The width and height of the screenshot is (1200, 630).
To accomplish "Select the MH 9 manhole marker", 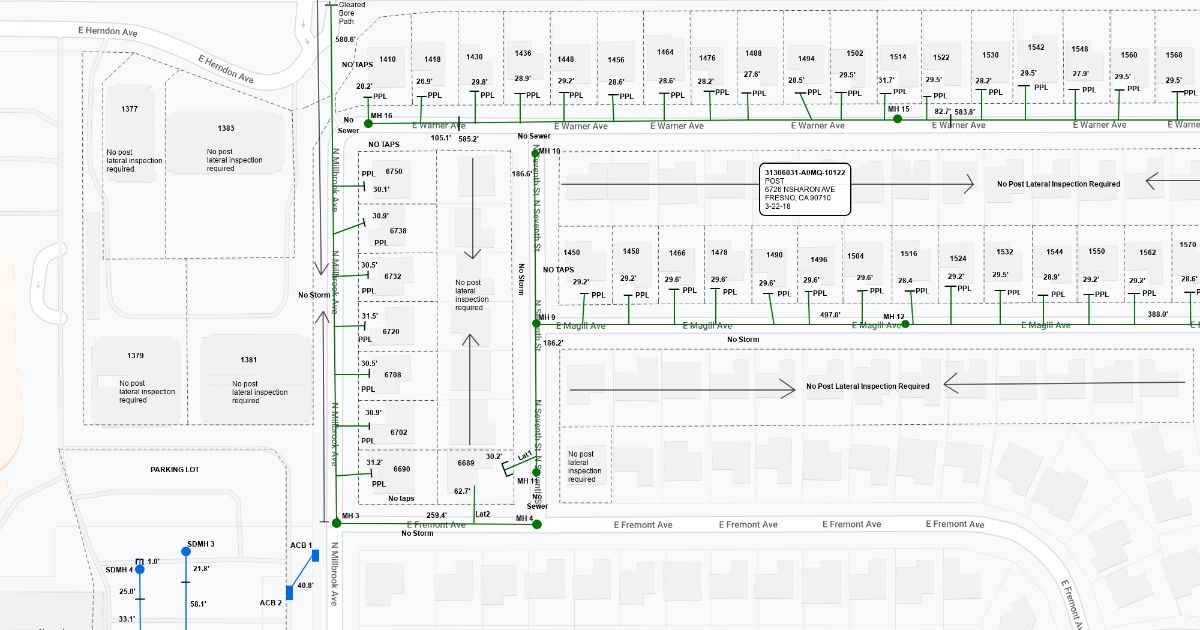I will [x=536, y=323].
